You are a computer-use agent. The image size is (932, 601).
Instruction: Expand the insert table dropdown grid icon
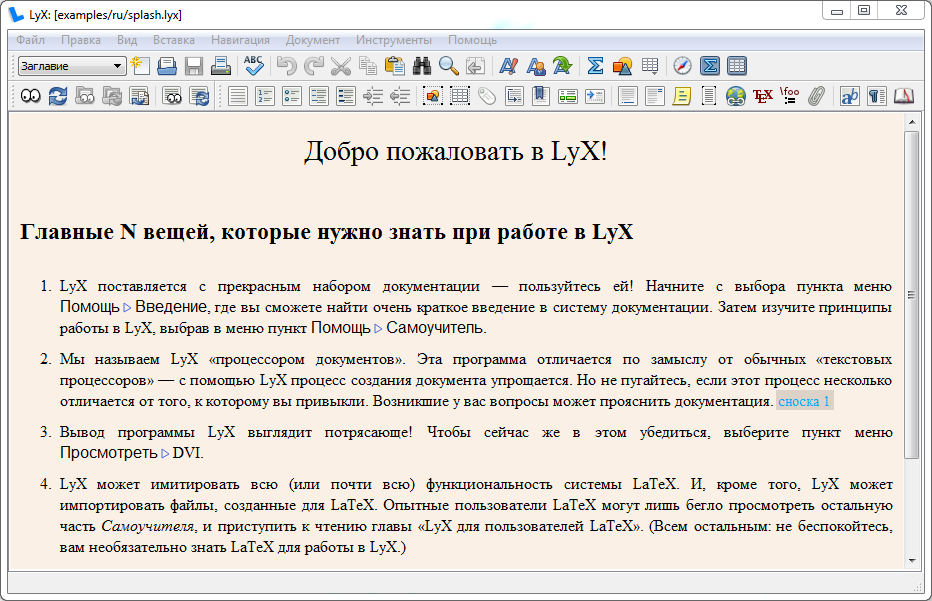650,66
